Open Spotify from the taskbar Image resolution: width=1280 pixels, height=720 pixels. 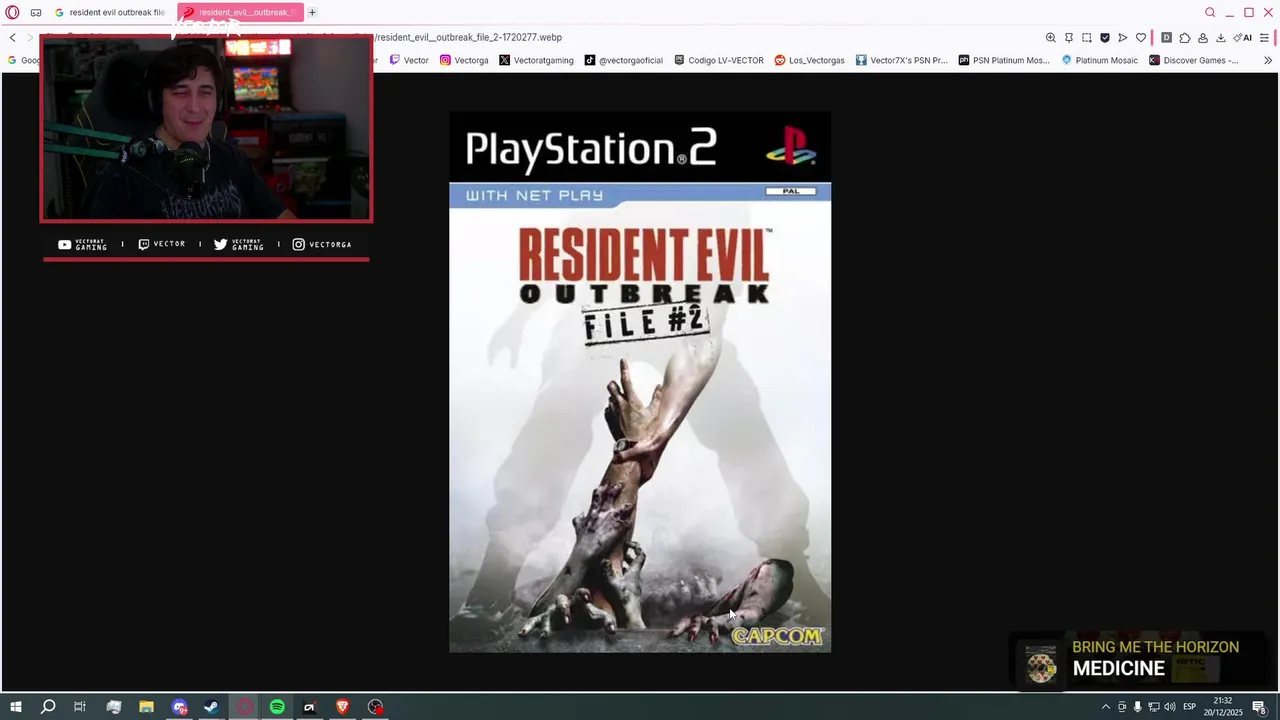pyautogui.click(x=277, y=707)
